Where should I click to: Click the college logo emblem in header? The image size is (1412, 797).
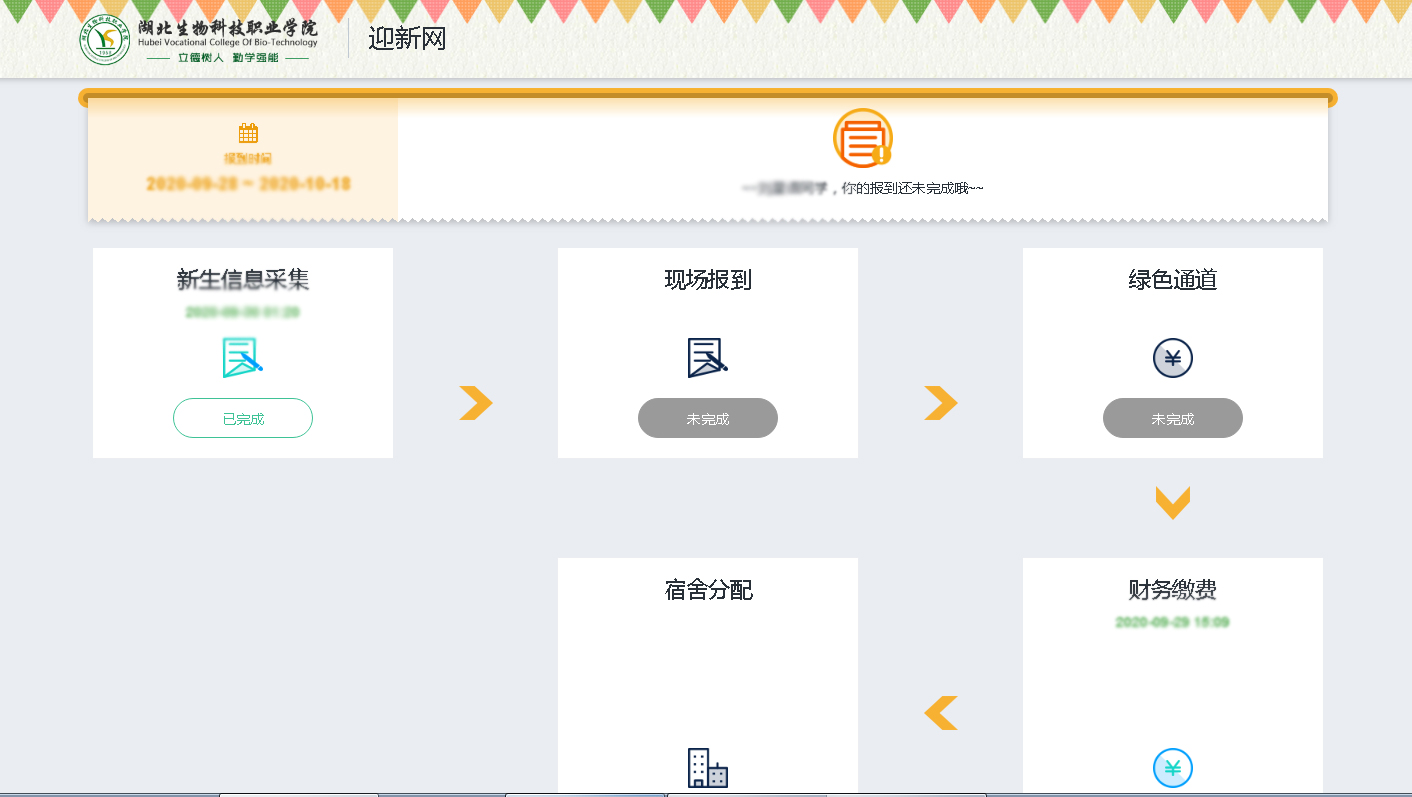[x=105, y=40]
